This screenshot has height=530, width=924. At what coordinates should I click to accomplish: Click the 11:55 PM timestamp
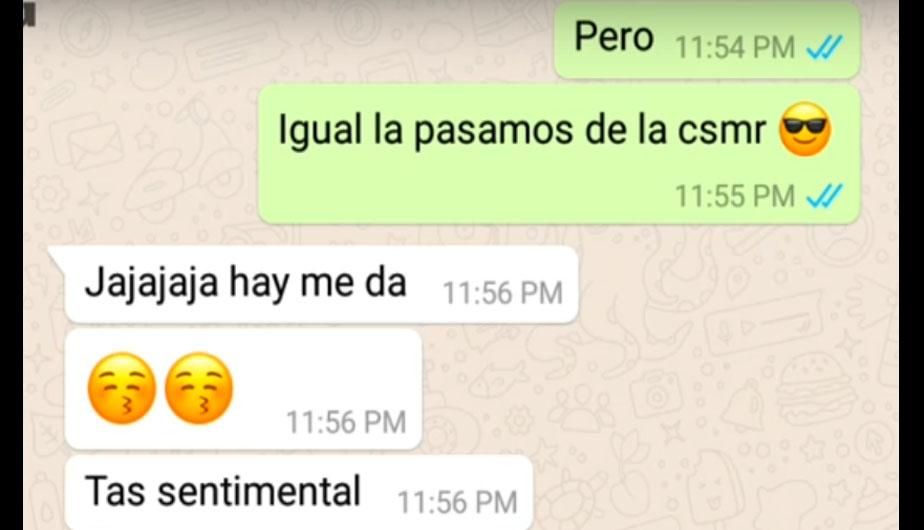pos(735,196)
